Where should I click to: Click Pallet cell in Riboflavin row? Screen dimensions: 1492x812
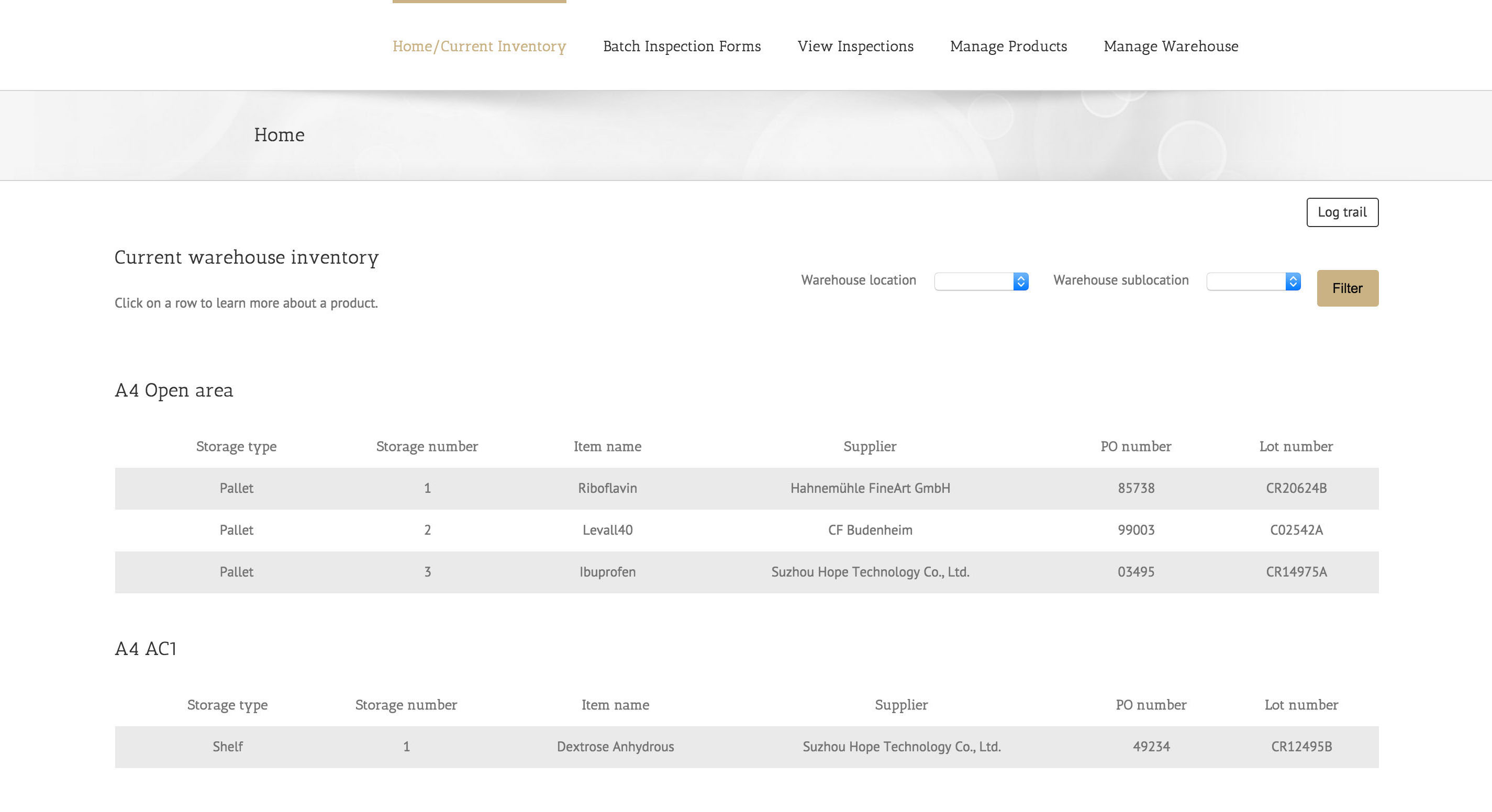pos(236,489)
